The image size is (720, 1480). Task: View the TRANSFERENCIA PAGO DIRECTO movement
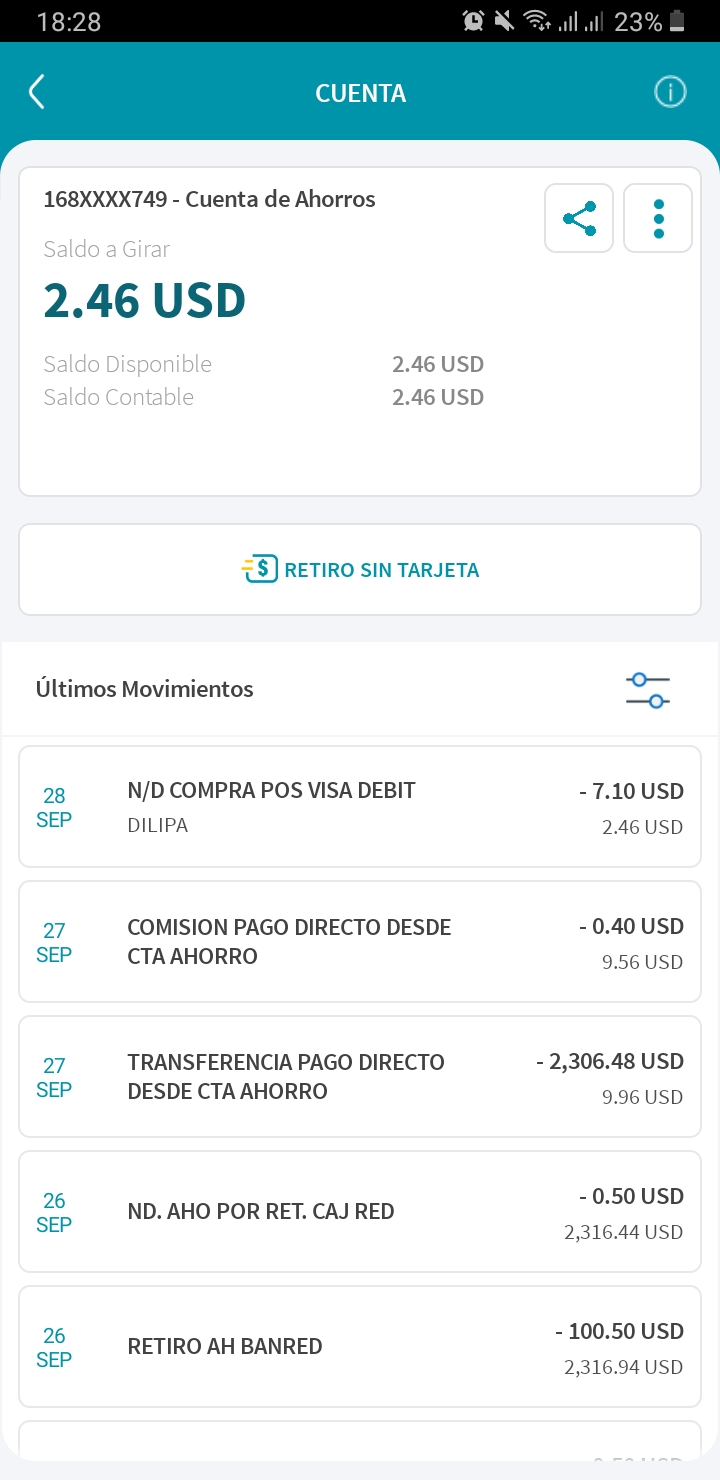360,1077
